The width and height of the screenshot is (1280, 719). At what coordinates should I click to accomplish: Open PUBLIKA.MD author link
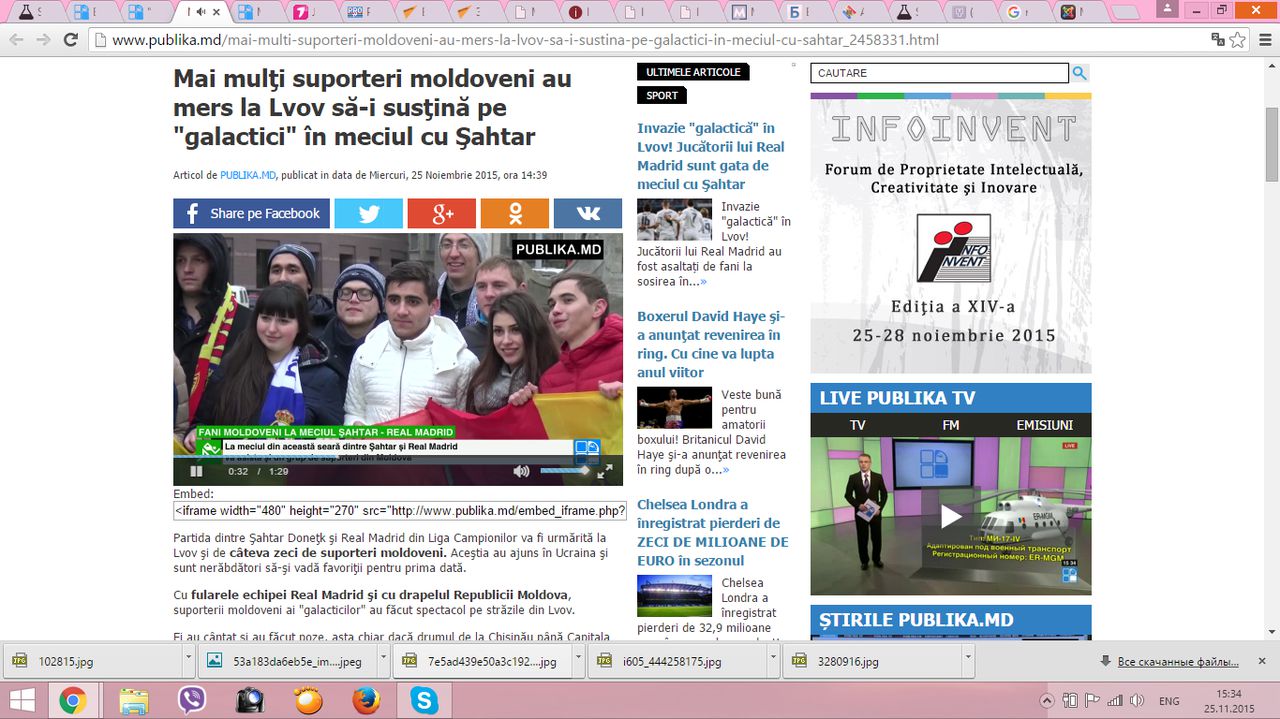pyautogui.click(x=248, y=175)
